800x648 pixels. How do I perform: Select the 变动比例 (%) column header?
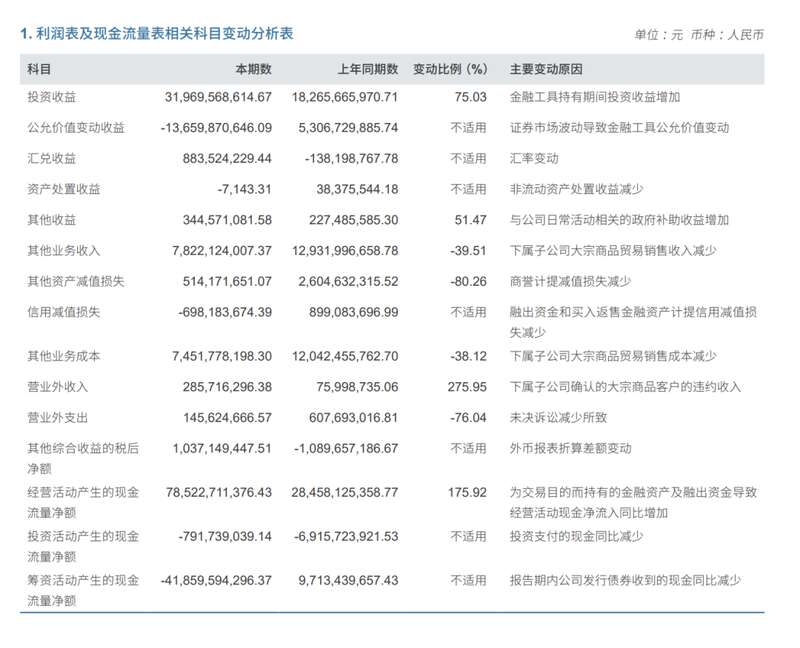pos(450,69)
